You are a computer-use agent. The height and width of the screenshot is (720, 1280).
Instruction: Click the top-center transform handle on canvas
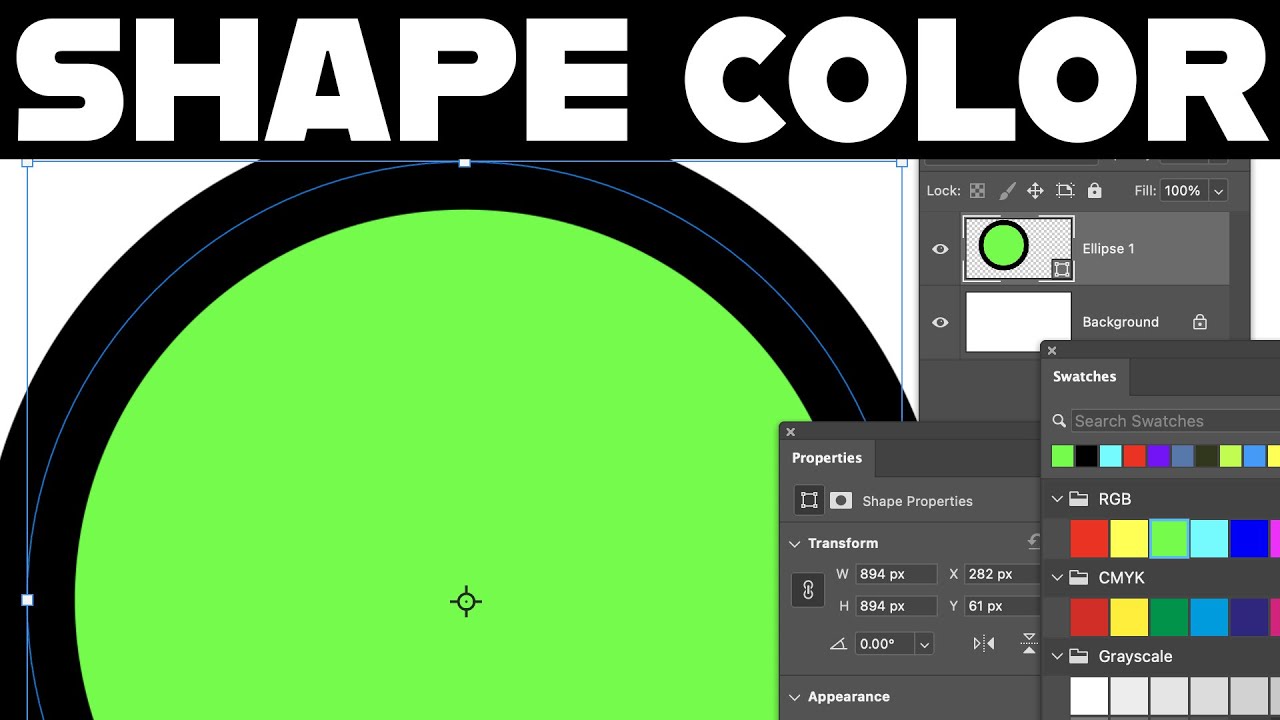(x=464, y=161)
